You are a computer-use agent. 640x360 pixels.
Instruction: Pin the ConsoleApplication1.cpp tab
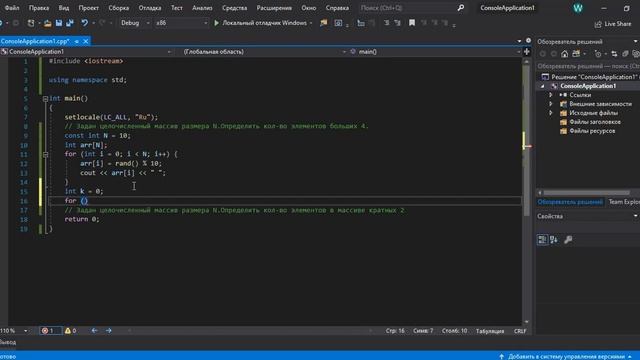(77, 41)
